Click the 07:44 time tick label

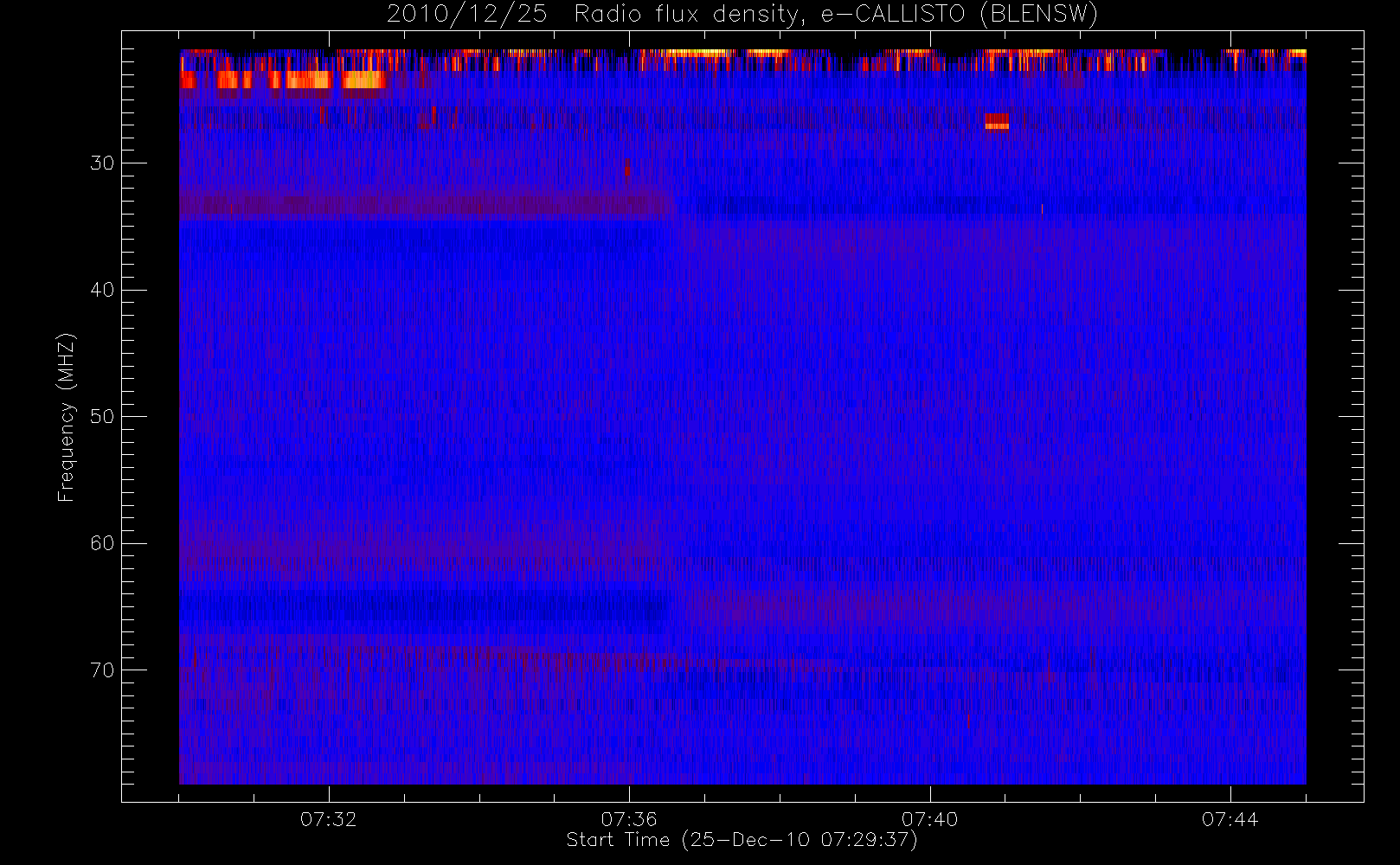[1230, 819]
